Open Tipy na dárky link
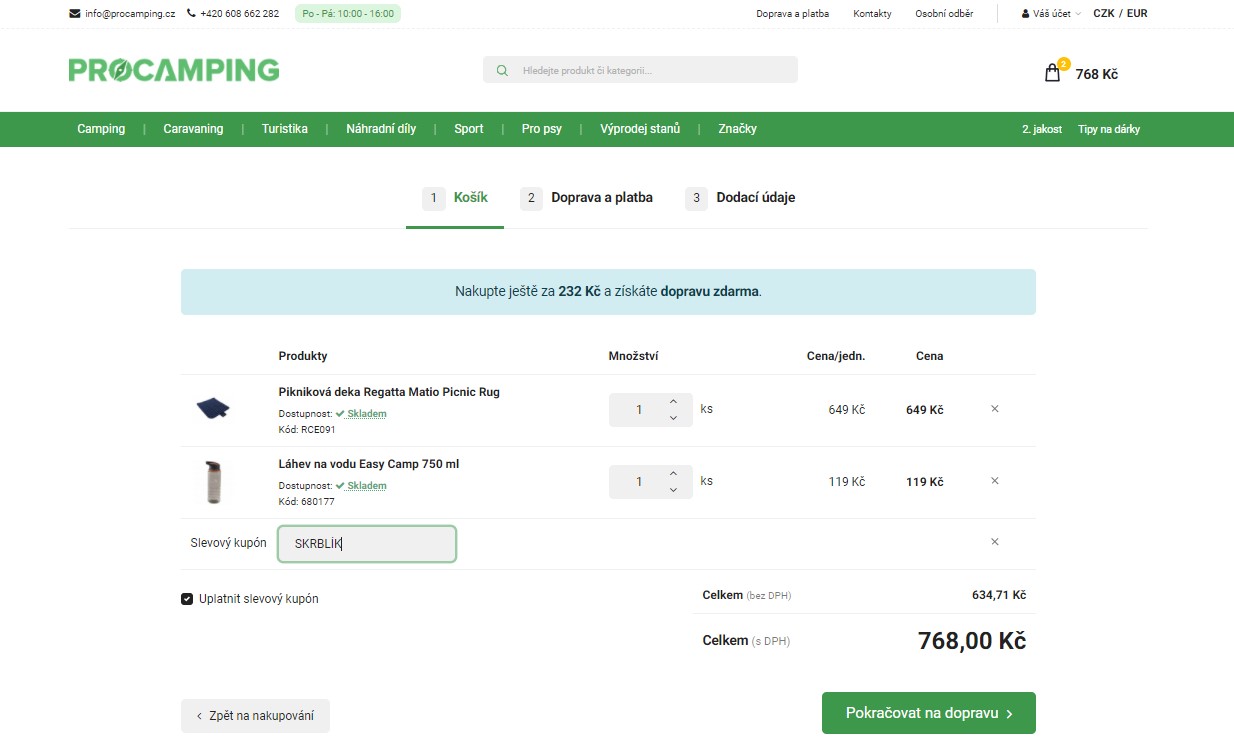This screenshot has width=1234, height=753. pyautogui.click(x=1109, y=129)
